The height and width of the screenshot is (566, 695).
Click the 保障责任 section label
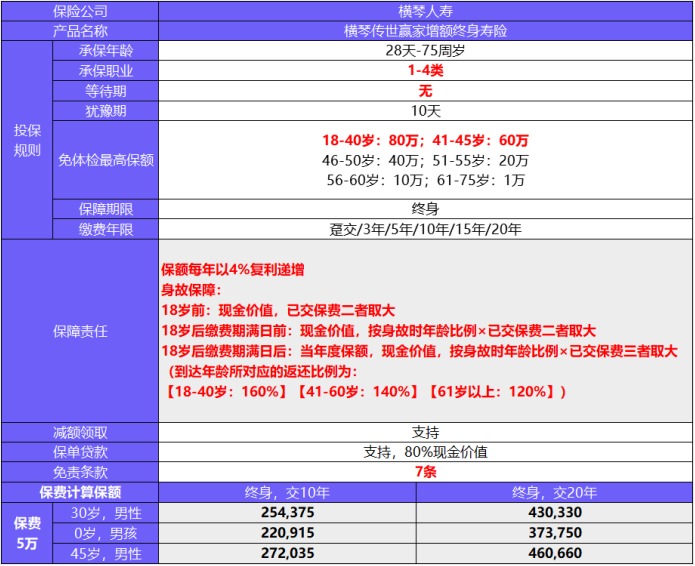(80, 330)
